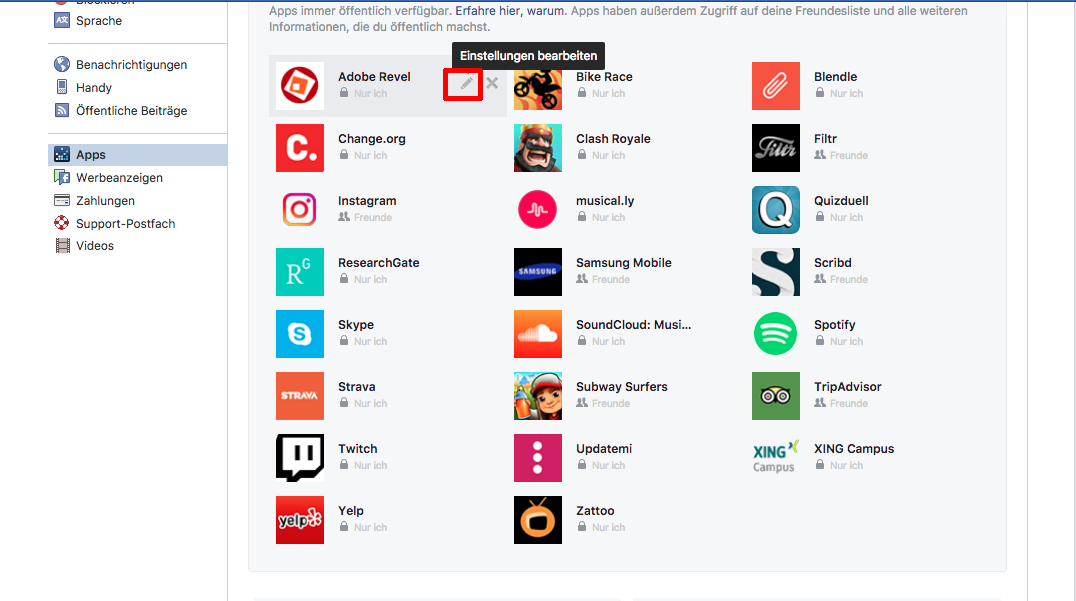Click the Subway Surfers app icon
1076x601 pixels.
(x=538, y=396)
